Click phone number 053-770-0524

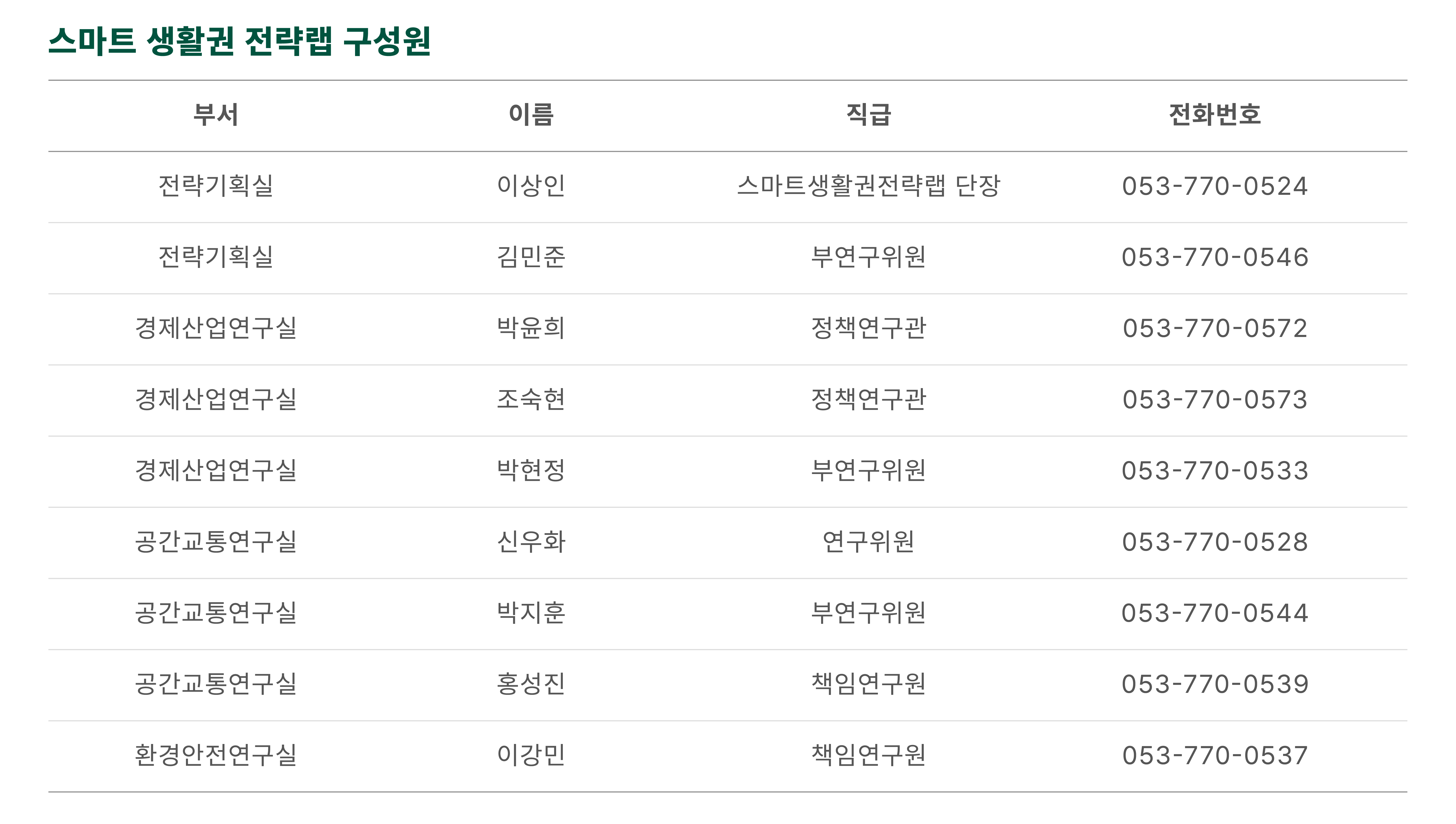click(x=1215, y=186)
